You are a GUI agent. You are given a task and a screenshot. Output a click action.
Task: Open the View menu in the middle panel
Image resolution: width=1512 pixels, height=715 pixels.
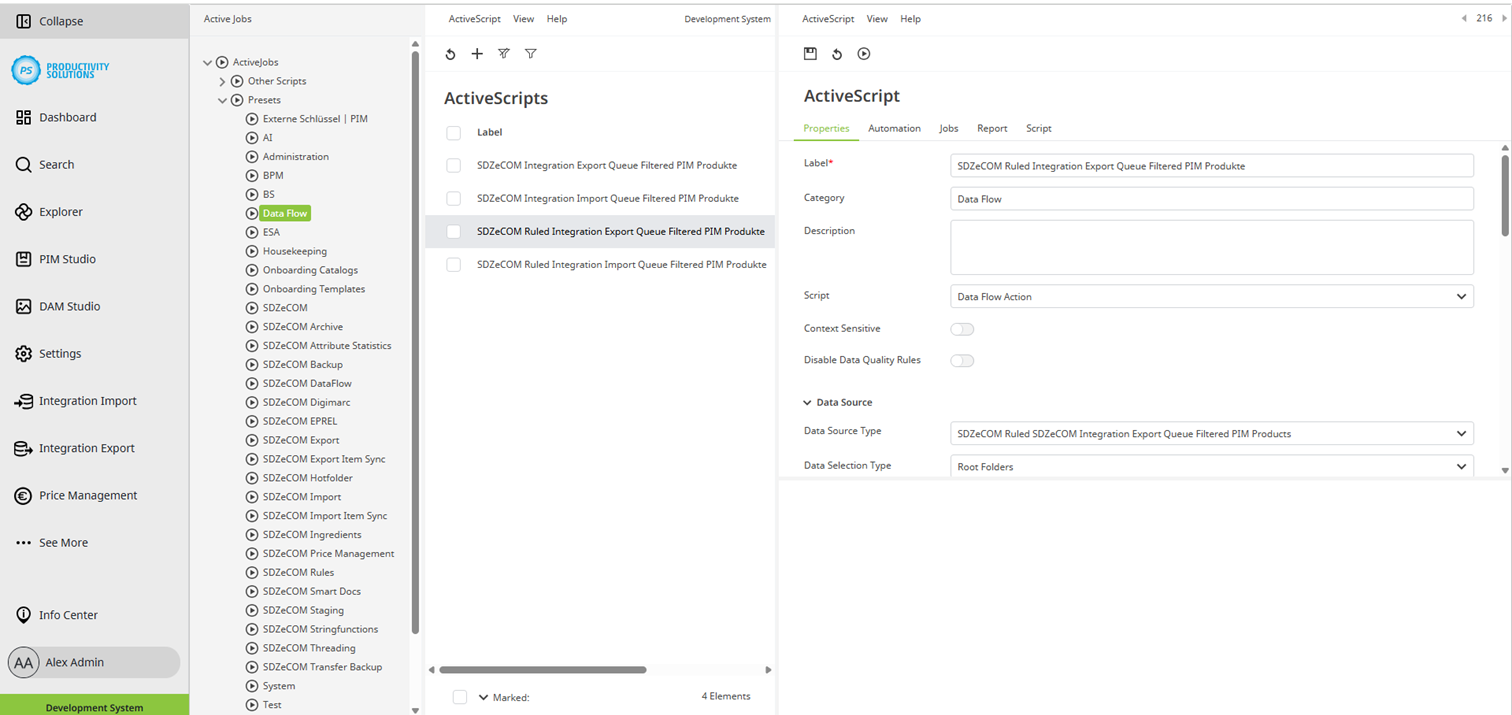point(523,18)
